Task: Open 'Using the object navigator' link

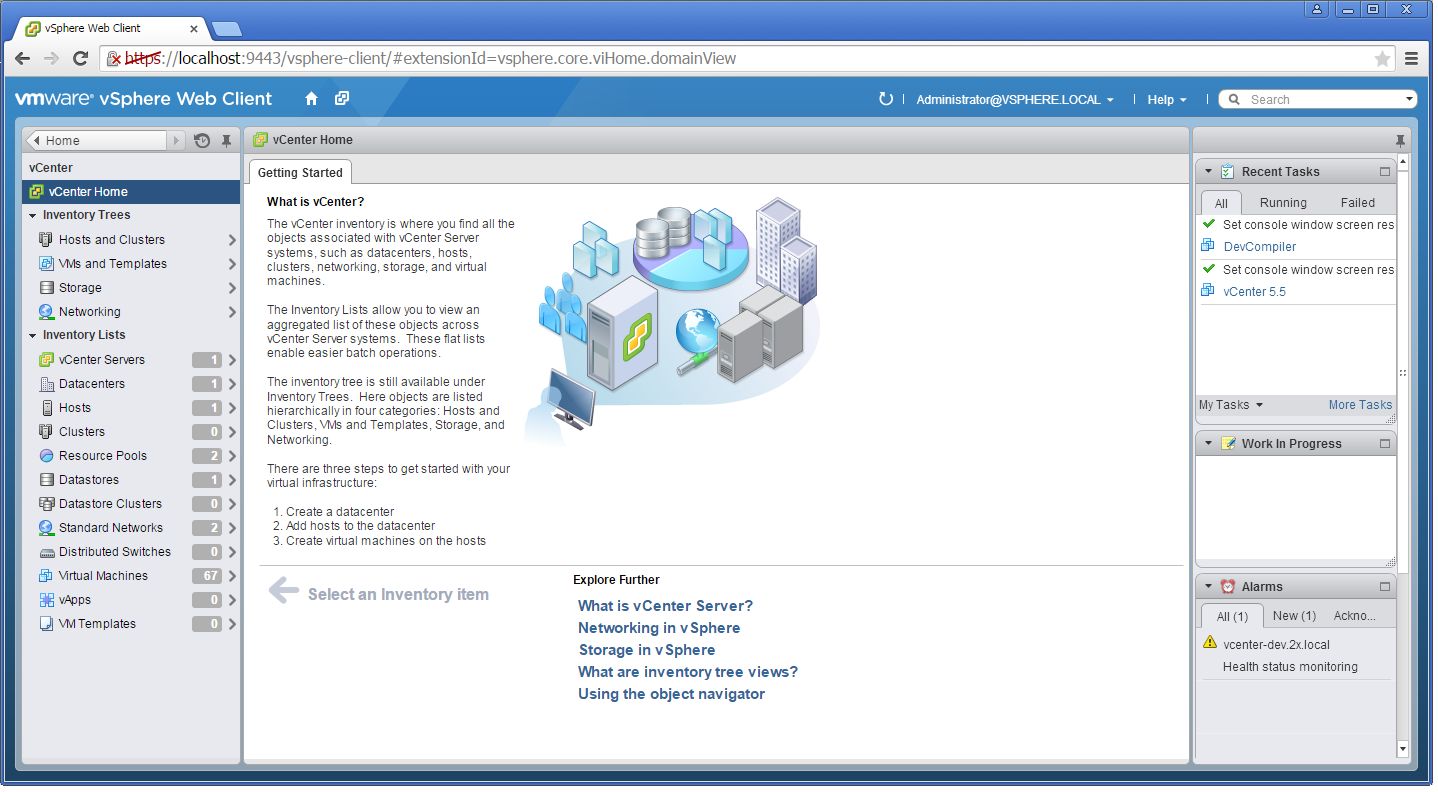Action: [671, 694]
